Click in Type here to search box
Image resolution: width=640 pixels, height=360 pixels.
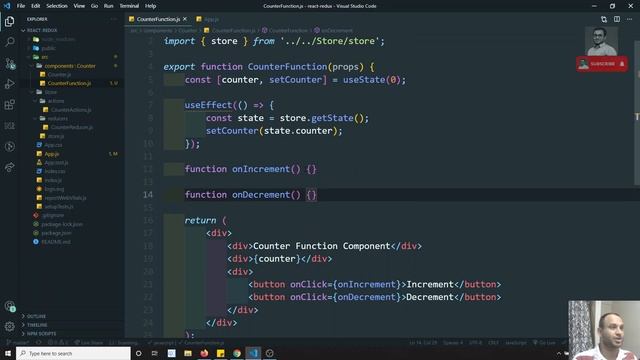pyautogui.click(x=73, y=353)
